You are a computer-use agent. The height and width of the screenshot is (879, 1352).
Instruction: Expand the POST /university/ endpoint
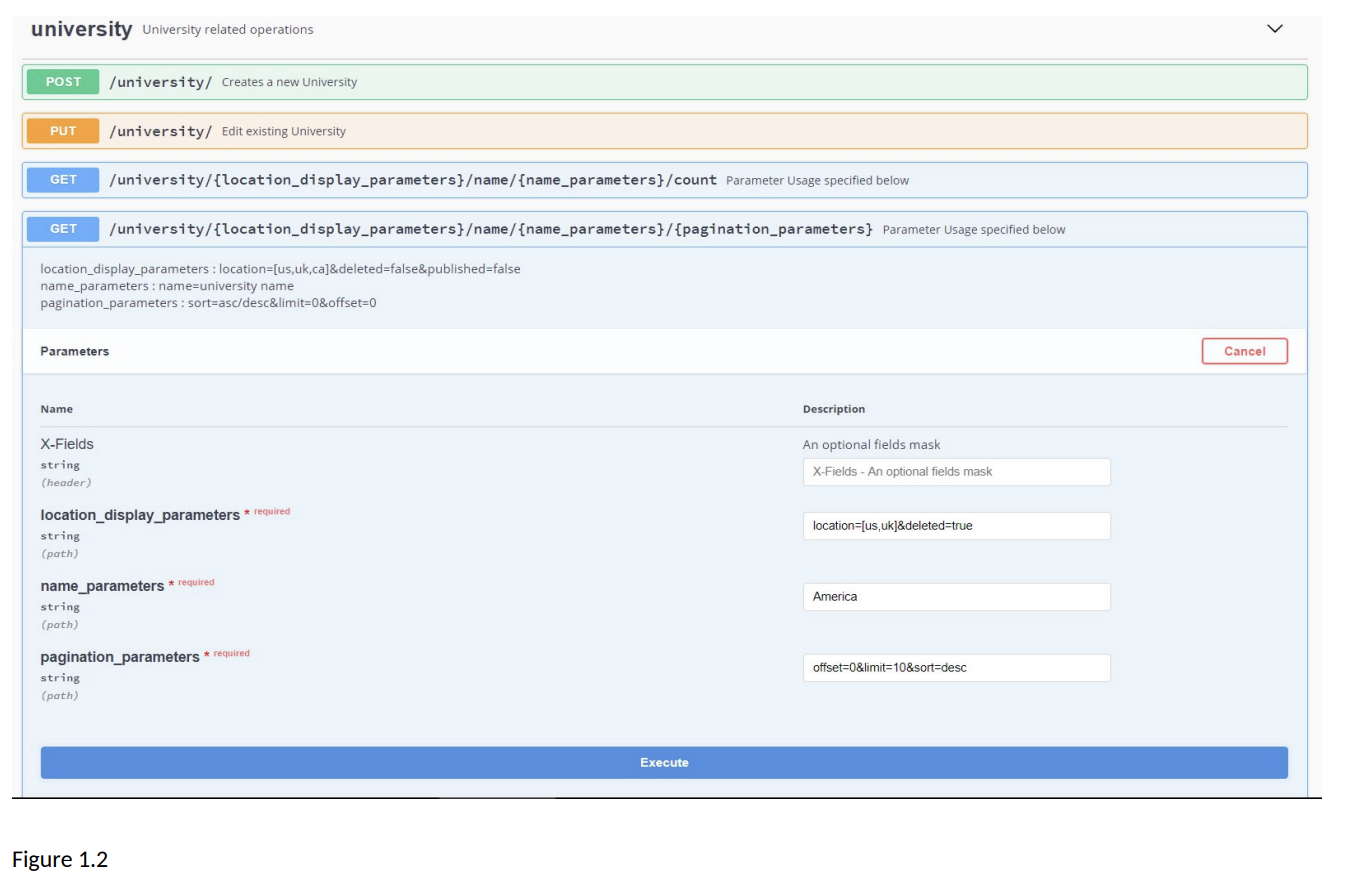(664, 82)
